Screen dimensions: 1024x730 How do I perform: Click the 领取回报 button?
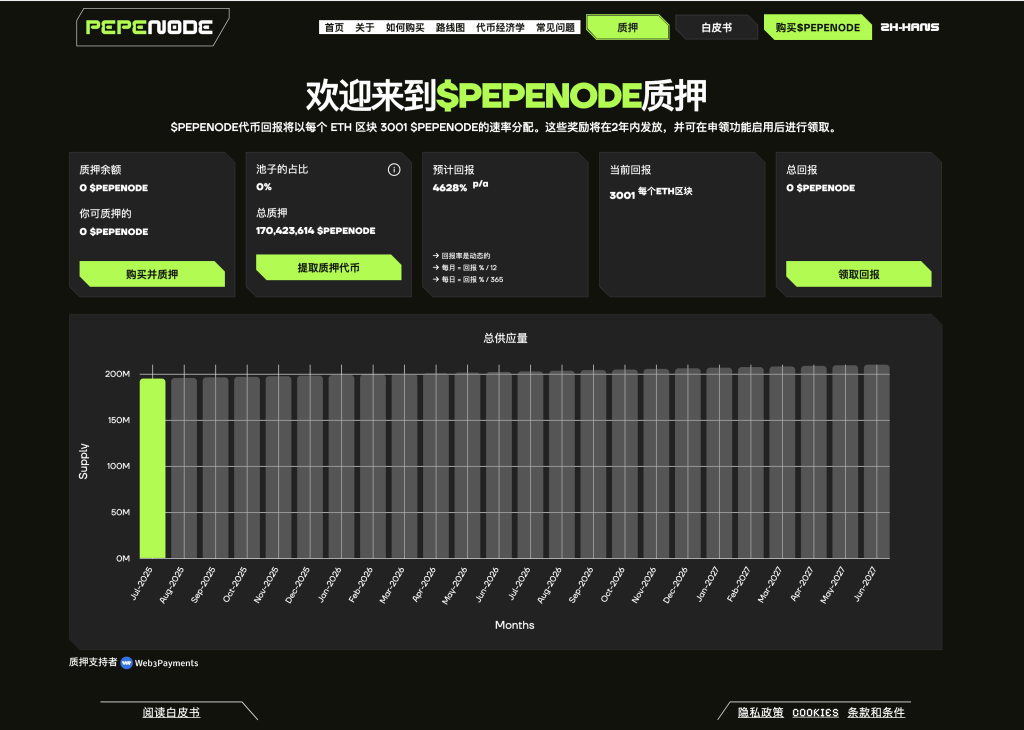click(x=859, y=274)
